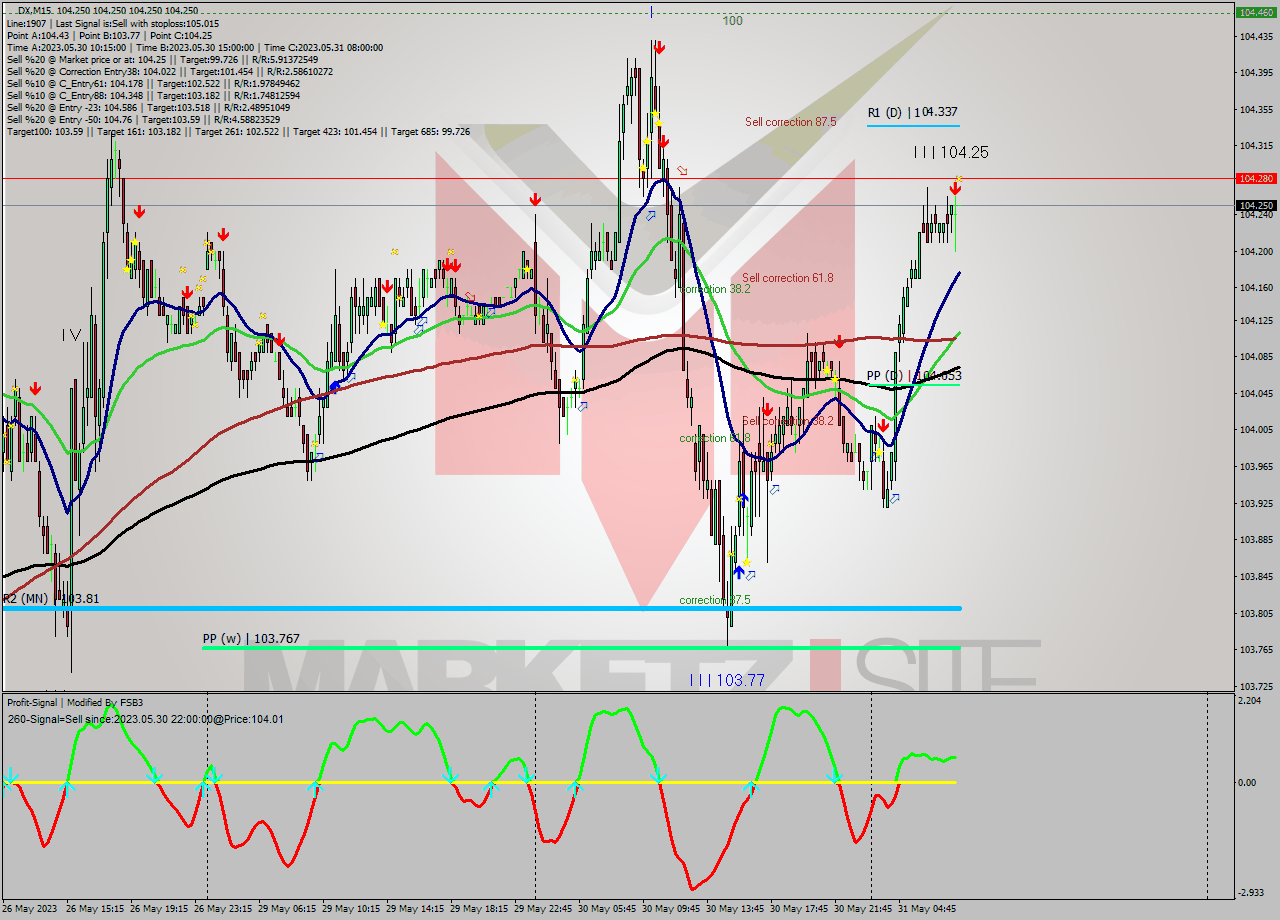Select the '| | | 103.77' low label
Viewport: 1280px width, 920px height.
(728, 680)
